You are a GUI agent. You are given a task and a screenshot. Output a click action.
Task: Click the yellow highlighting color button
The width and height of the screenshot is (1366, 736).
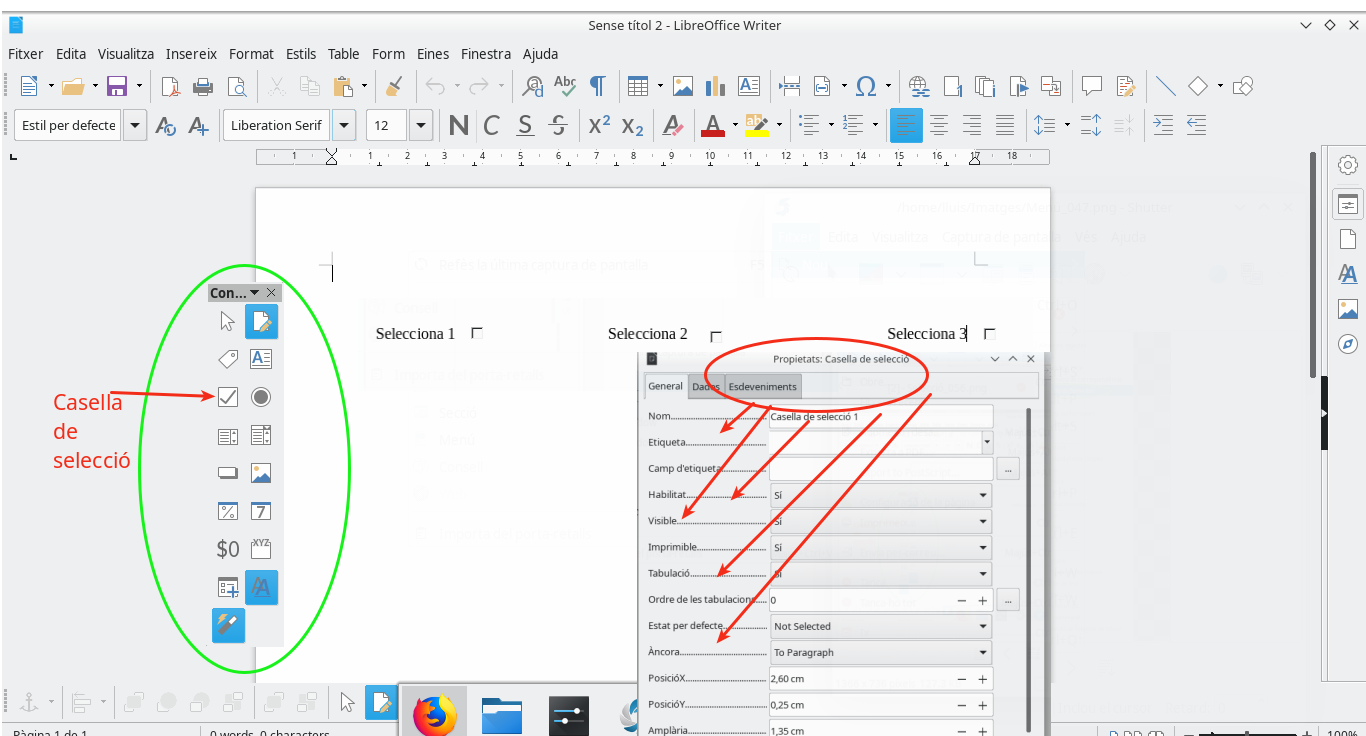tap(755, 125)
